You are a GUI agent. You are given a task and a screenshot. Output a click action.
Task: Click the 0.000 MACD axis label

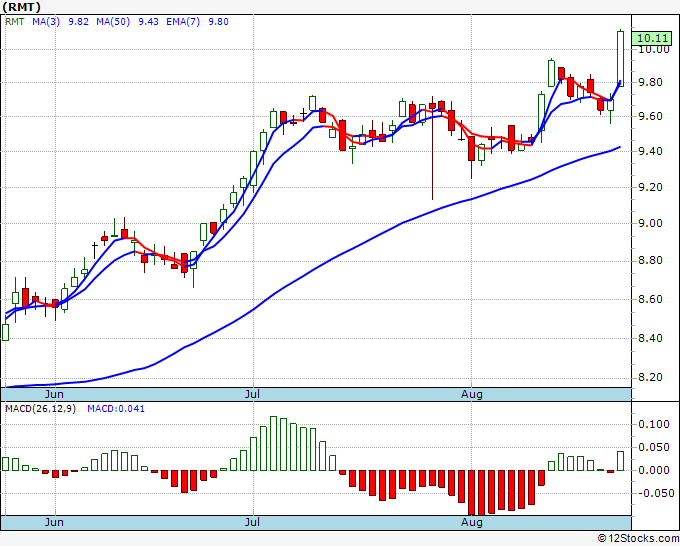(654, 470)
